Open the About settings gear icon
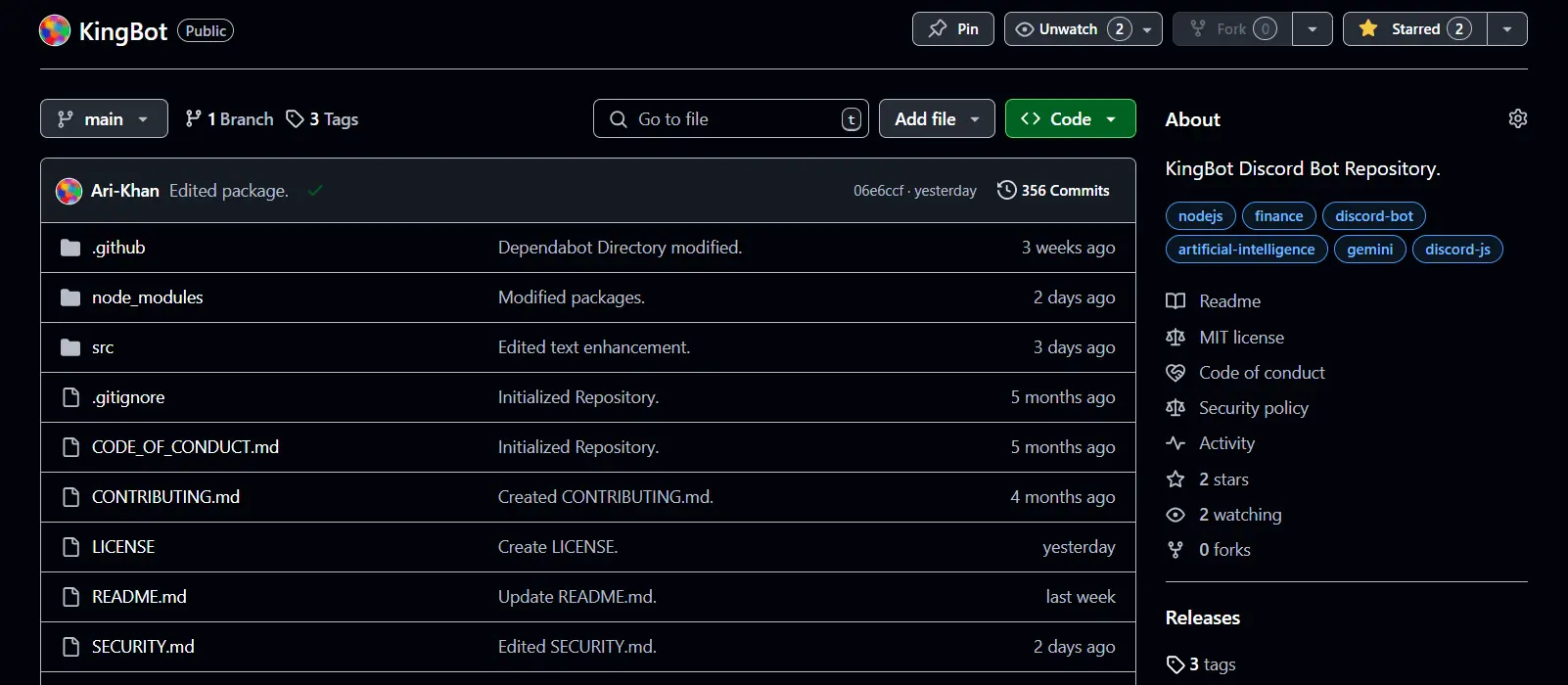 coord(1518,118)
